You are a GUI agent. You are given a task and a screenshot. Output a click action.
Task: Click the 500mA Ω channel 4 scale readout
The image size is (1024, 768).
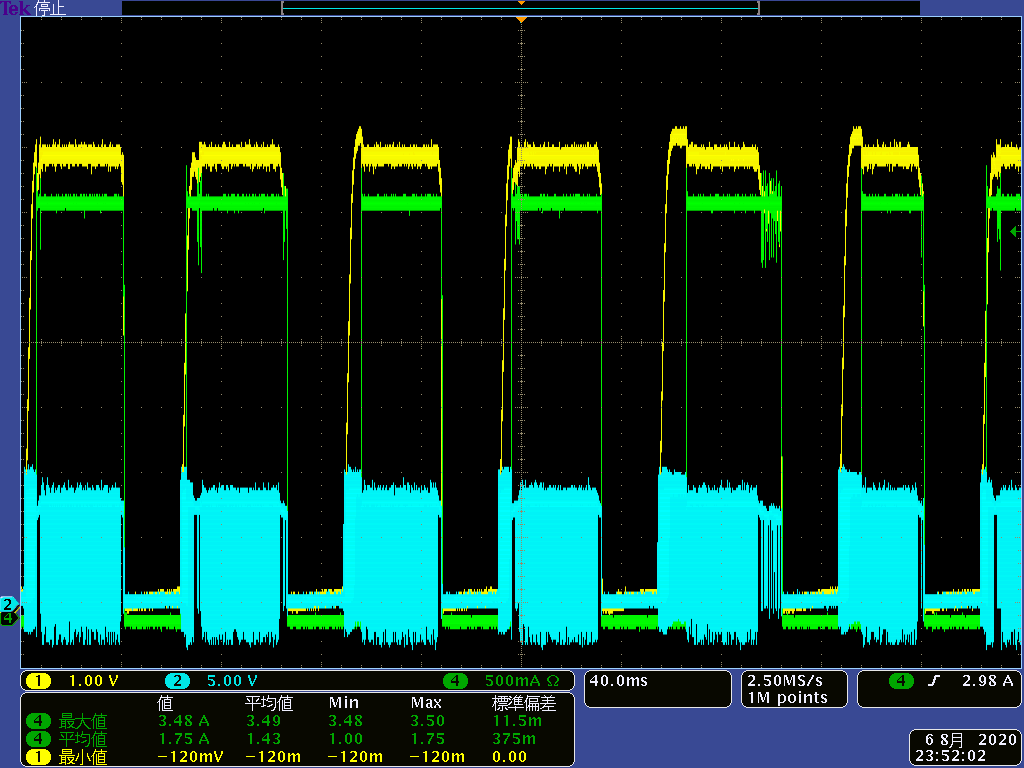[522, 681]
